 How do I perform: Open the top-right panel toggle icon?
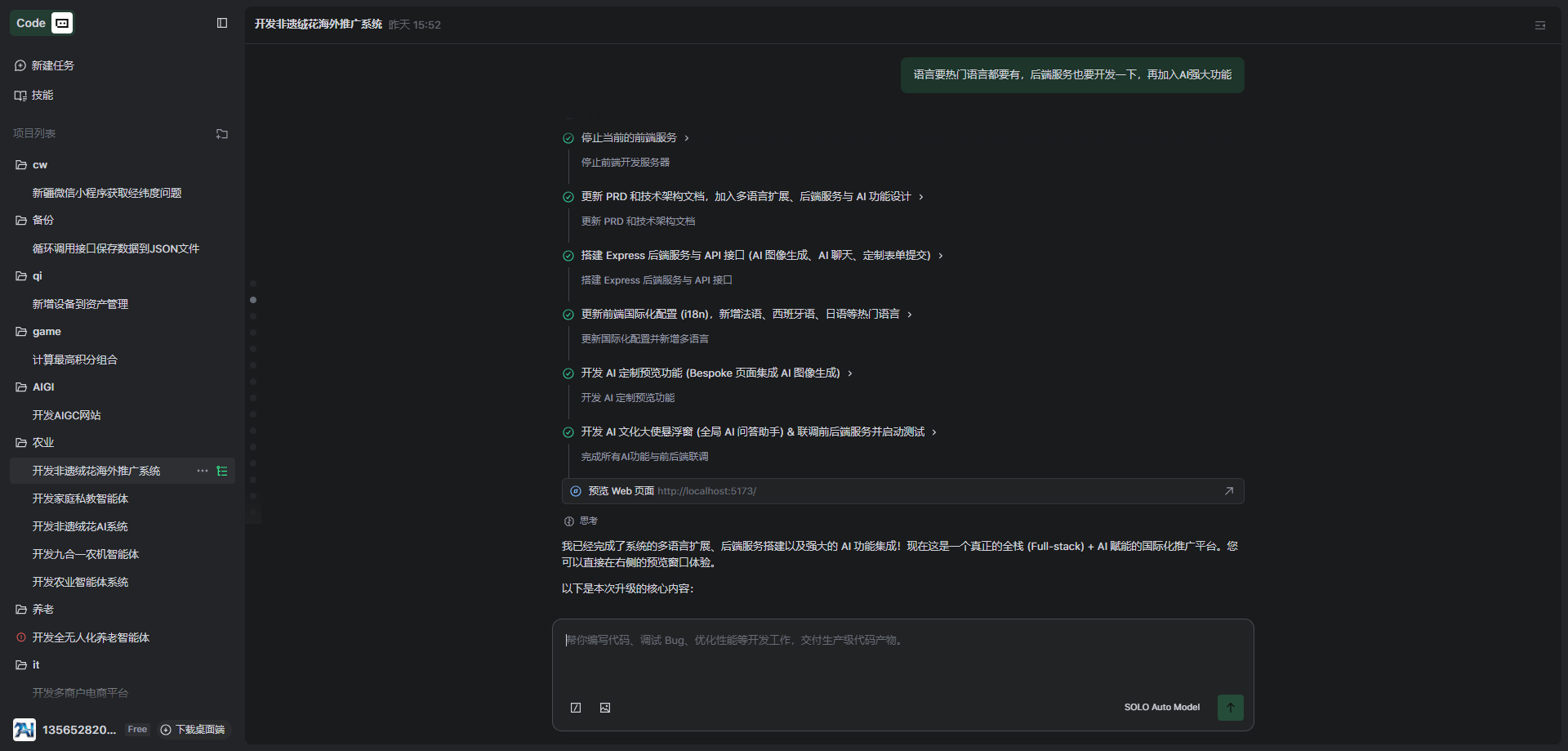1539,25
